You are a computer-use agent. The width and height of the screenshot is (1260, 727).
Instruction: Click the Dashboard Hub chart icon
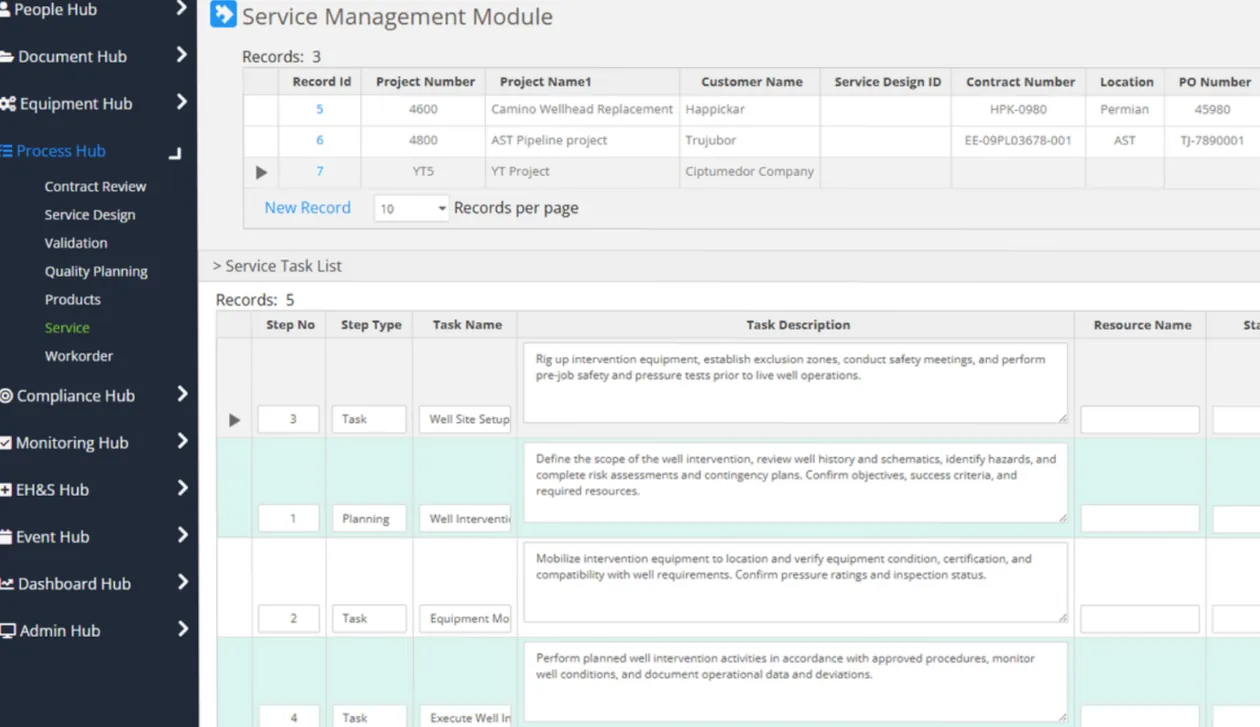point(7,584)
